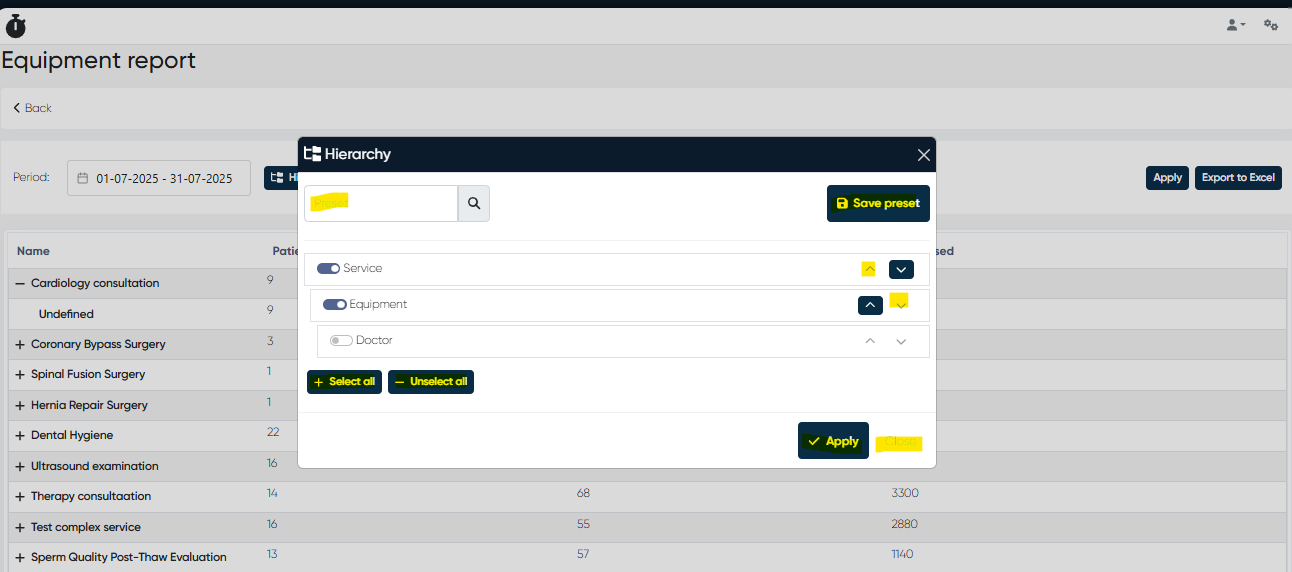Move Doctor row up with arrow
Screen dimensions: 1292x572
[870, 341]
